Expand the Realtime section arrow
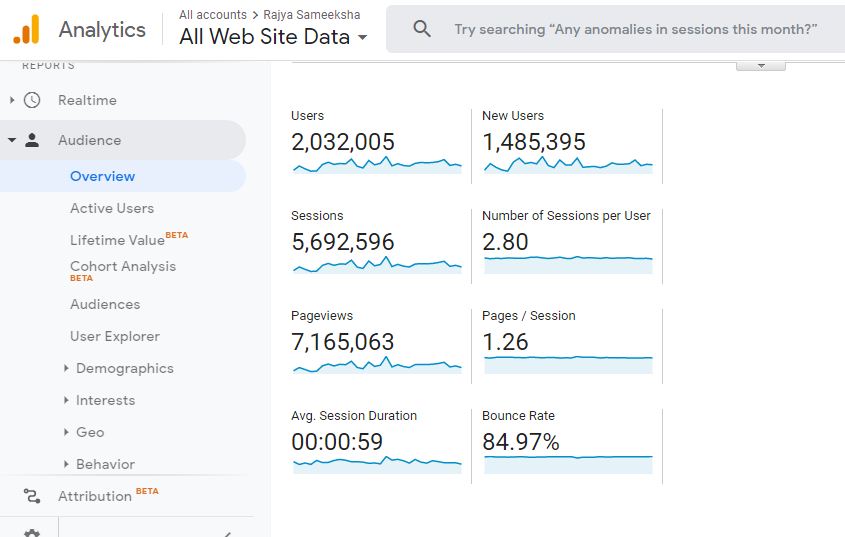The width and height of the screenshot is (845, 537). (12, 100)
